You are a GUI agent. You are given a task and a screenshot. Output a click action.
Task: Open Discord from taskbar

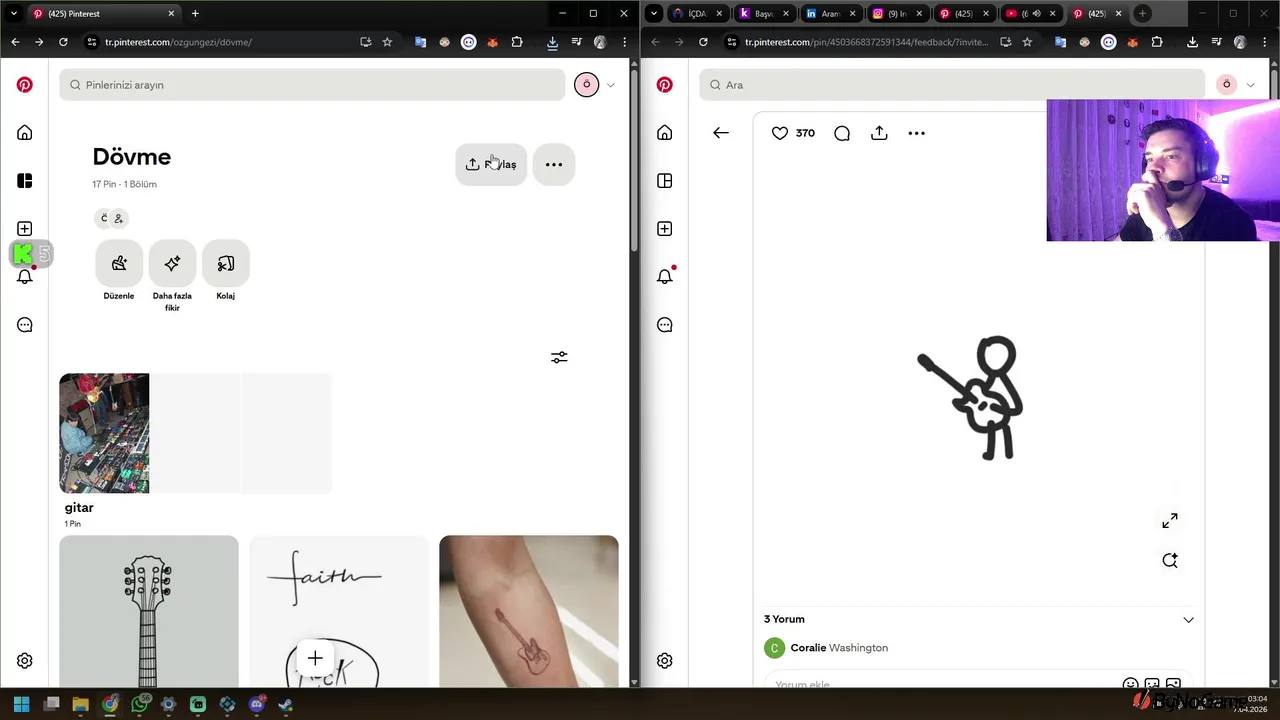pyautogui.click(x=257, y=704)
